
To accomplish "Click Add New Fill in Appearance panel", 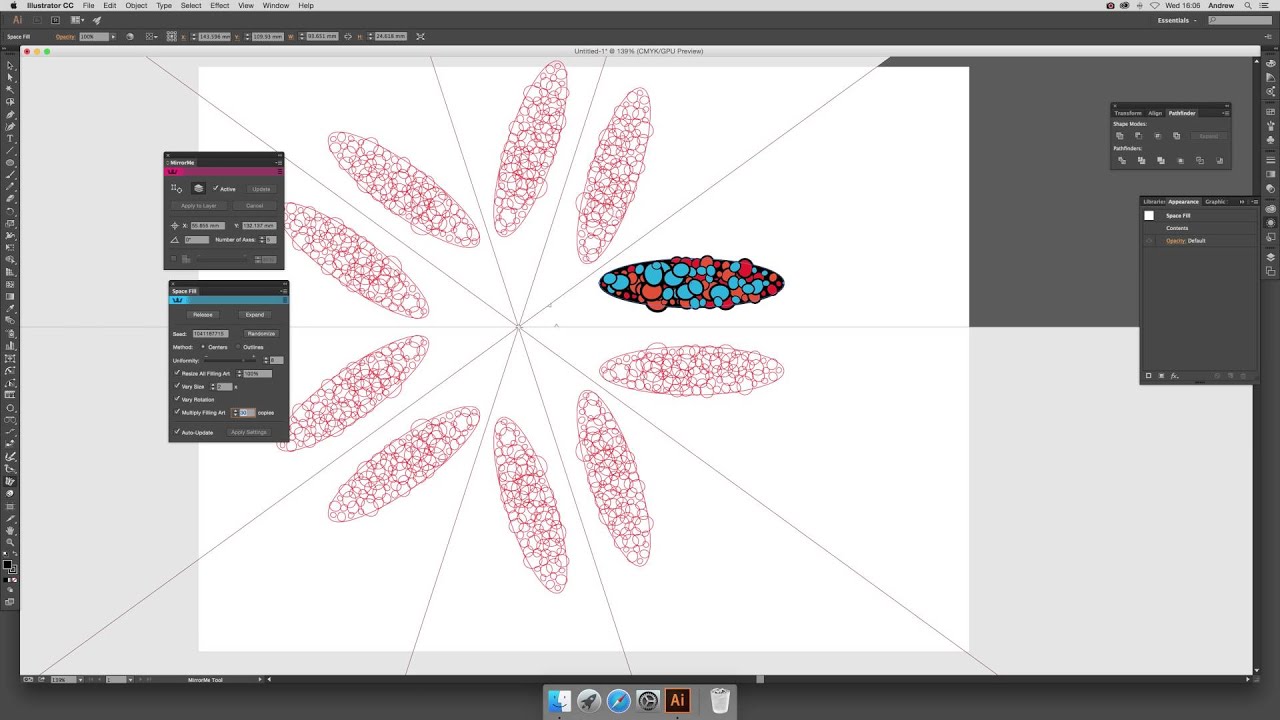I will tap(1162, 376).
